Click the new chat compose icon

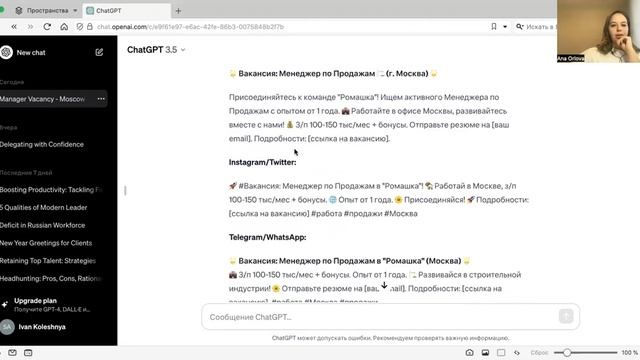[99, 52]
